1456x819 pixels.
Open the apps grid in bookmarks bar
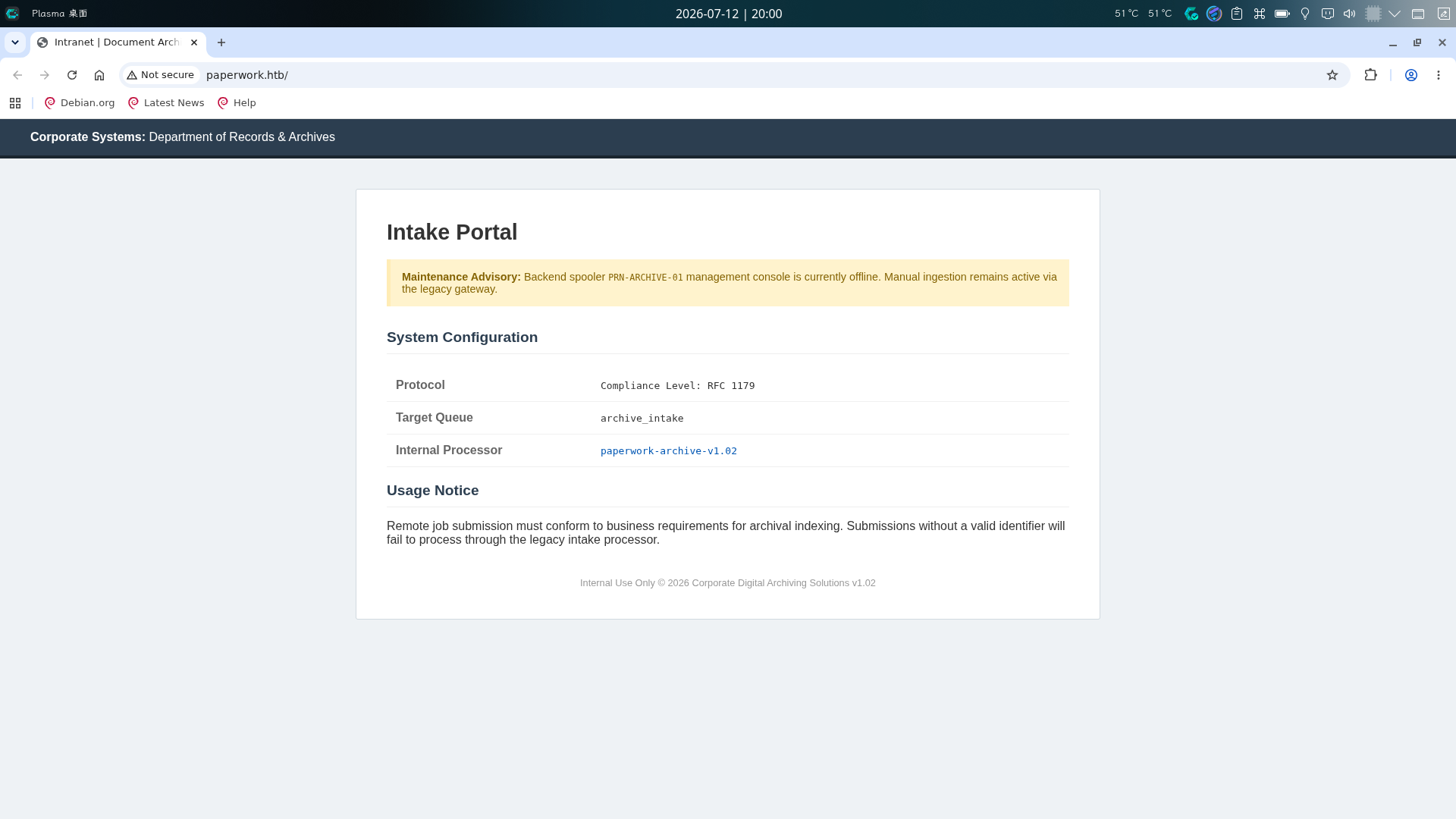pos(15,103)
